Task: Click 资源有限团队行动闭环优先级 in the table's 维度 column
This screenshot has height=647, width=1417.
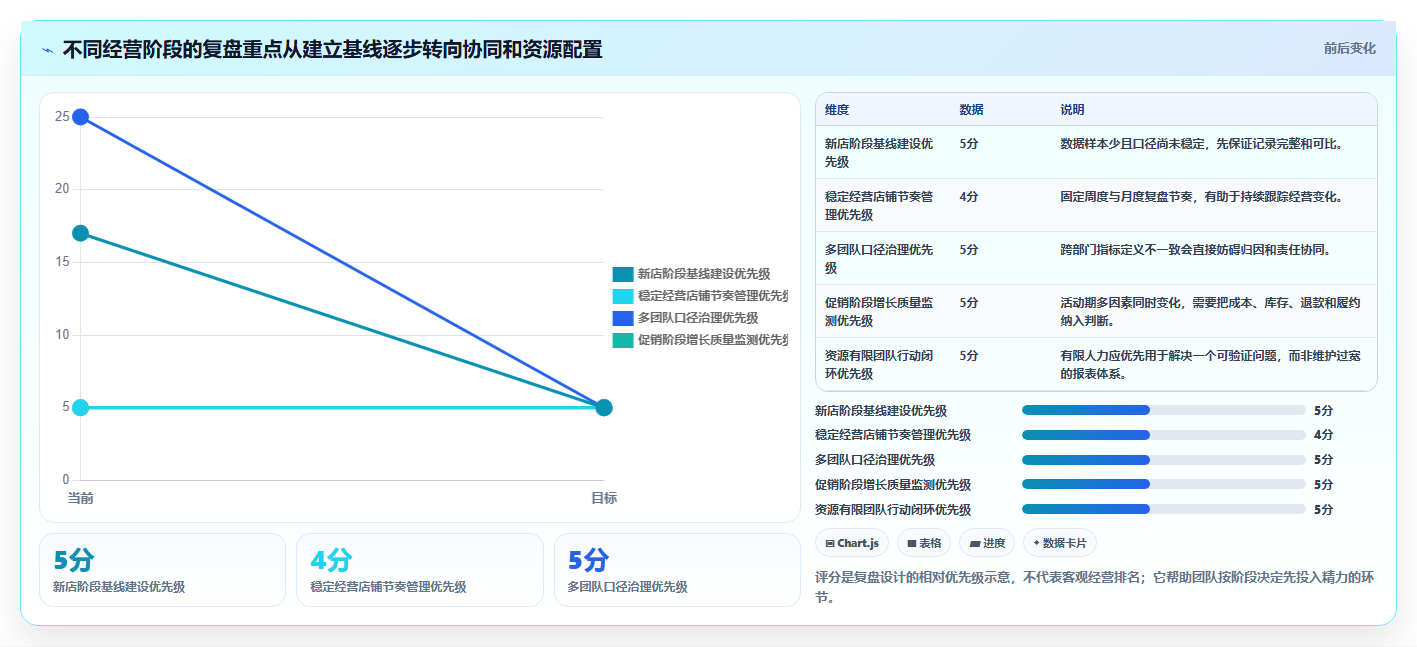Action: click(x=879, y=364)
